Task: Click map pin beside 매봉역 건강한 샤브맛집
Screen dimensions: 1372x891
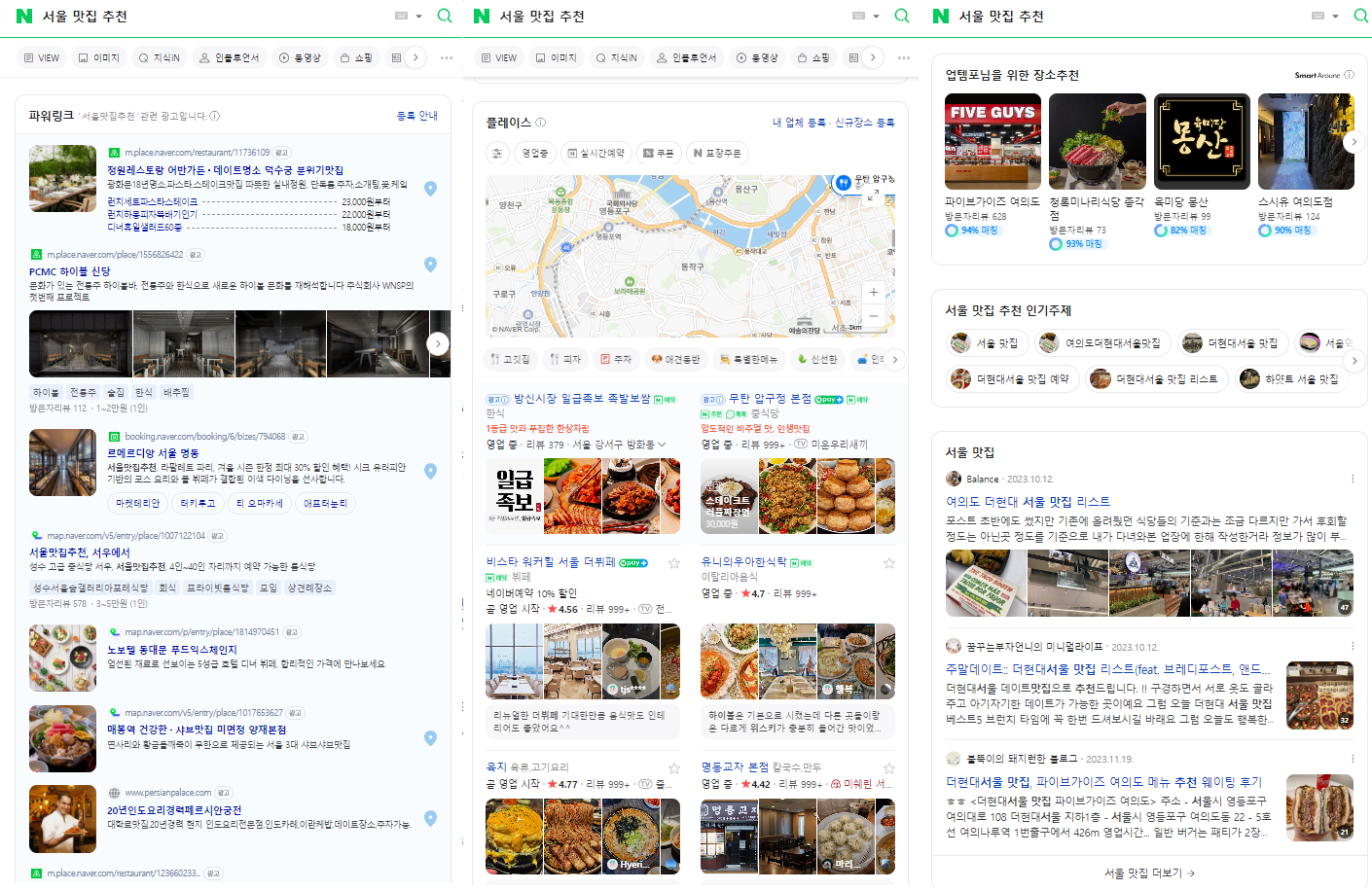Action: click(x=430, y=738)
